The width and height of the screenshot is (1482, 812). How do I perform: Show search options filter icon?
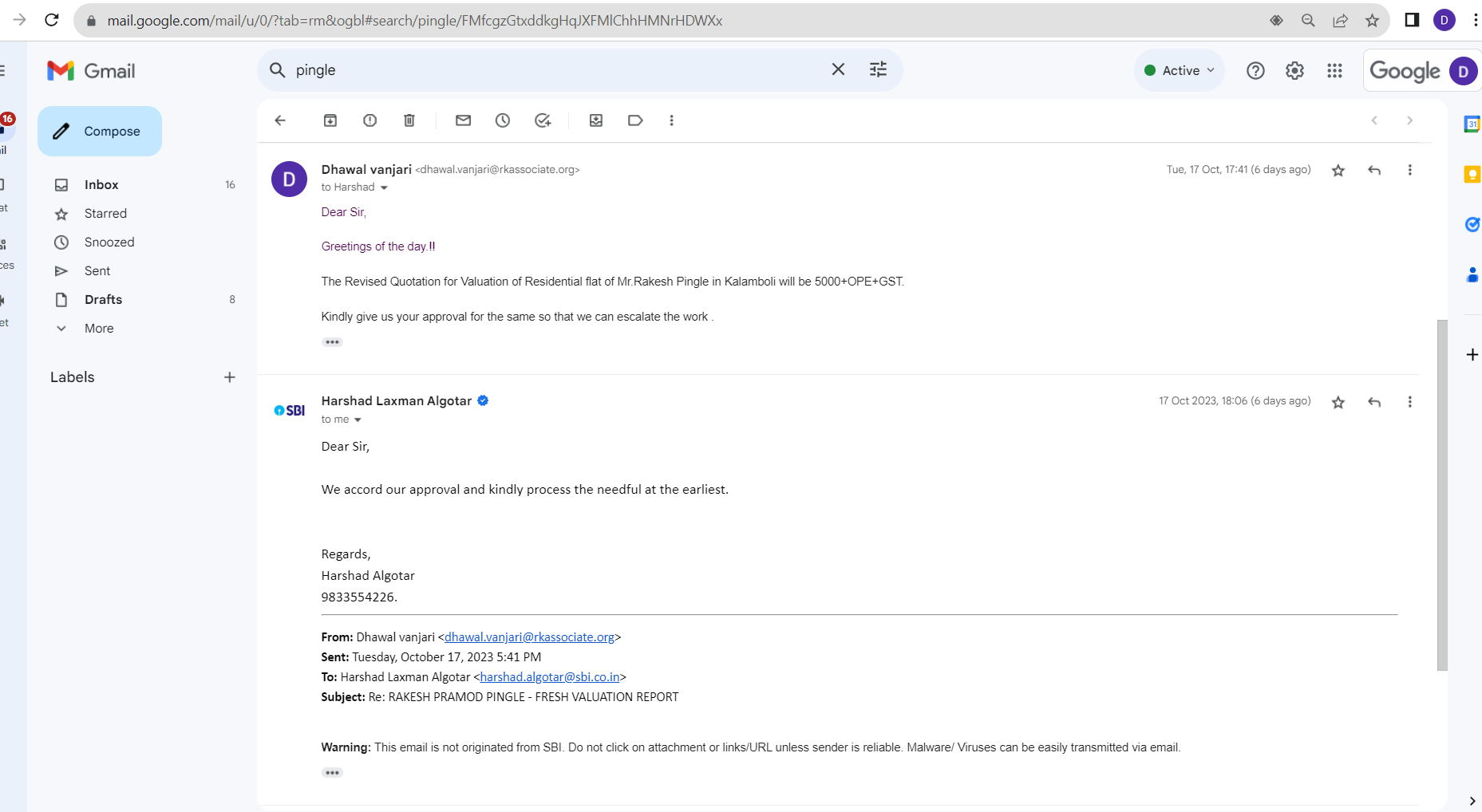point(878,69)
